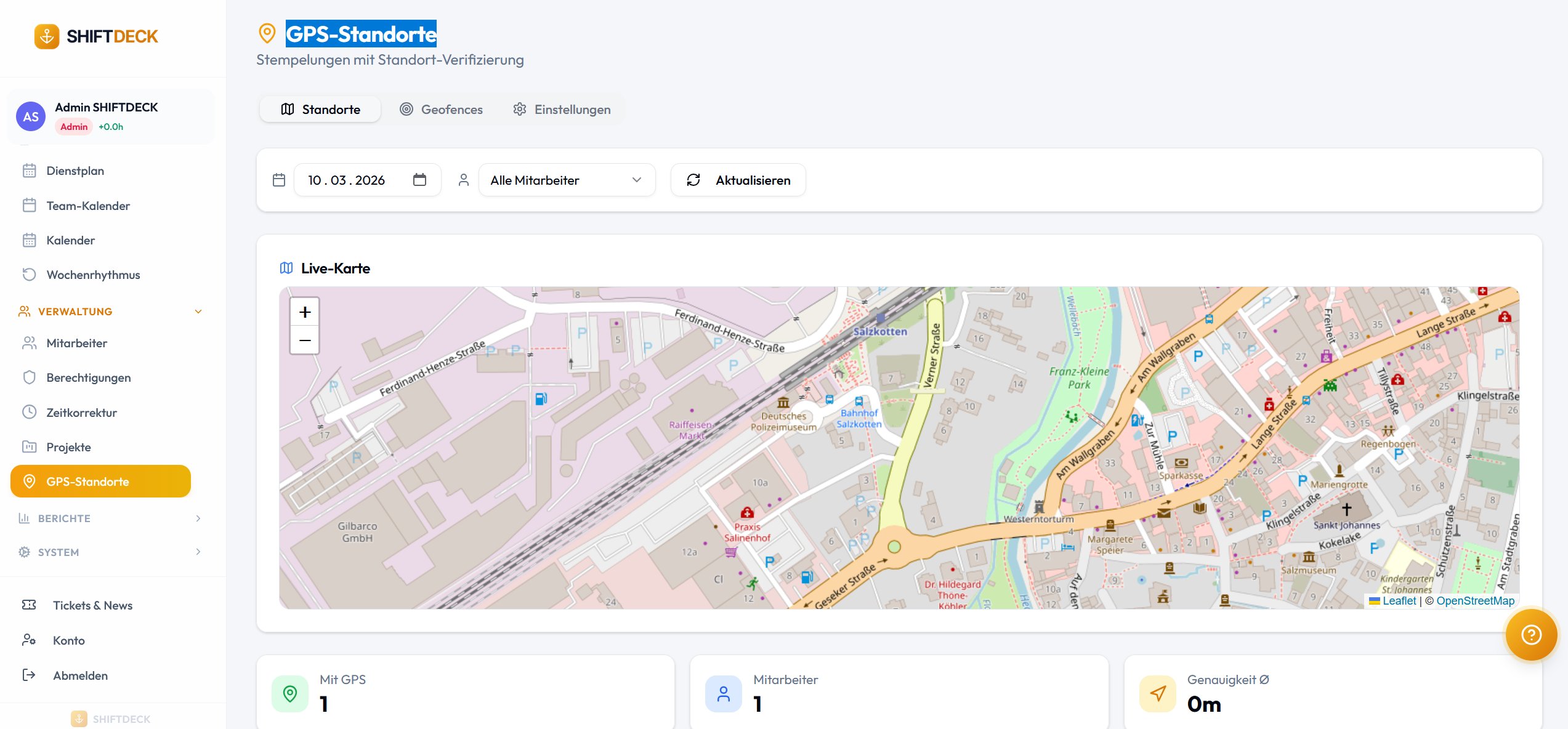Zoom out on the live map

(x=304, y=340)
